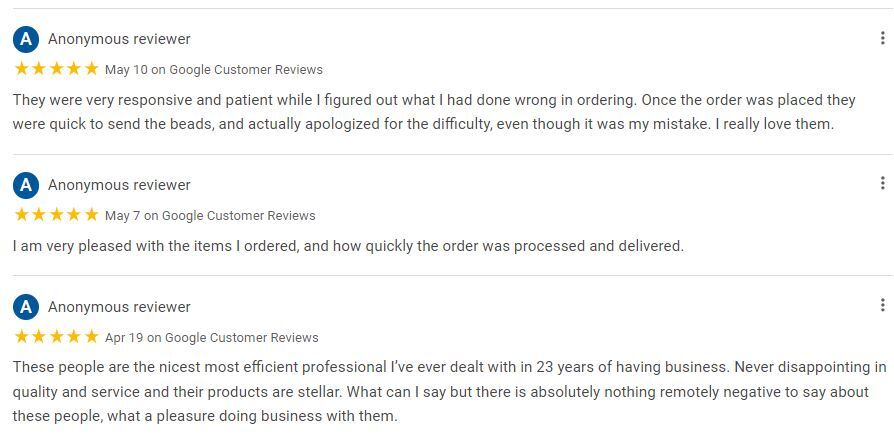
Task: Click 'May 7 on Google Customer Reviews' label
Action: [x=210, y=216]
